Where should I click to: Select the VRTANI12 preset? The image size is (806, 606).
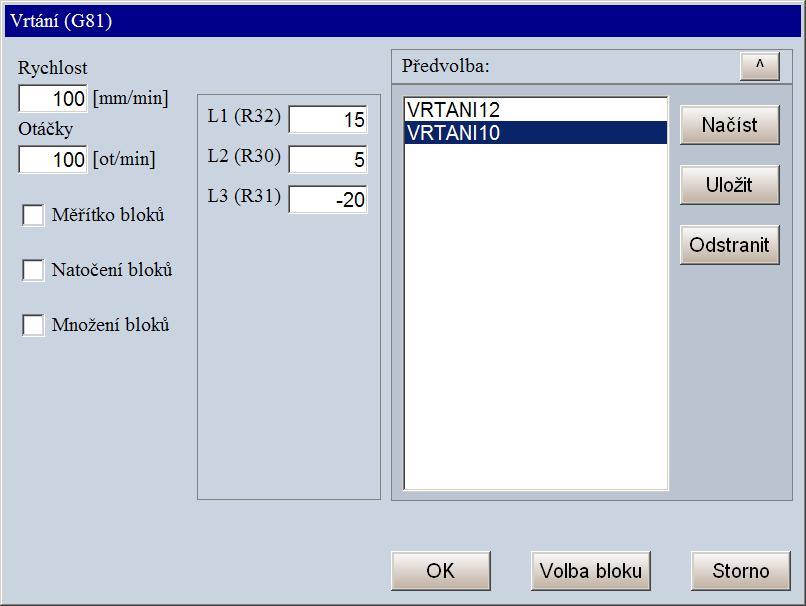click(536, 109)
